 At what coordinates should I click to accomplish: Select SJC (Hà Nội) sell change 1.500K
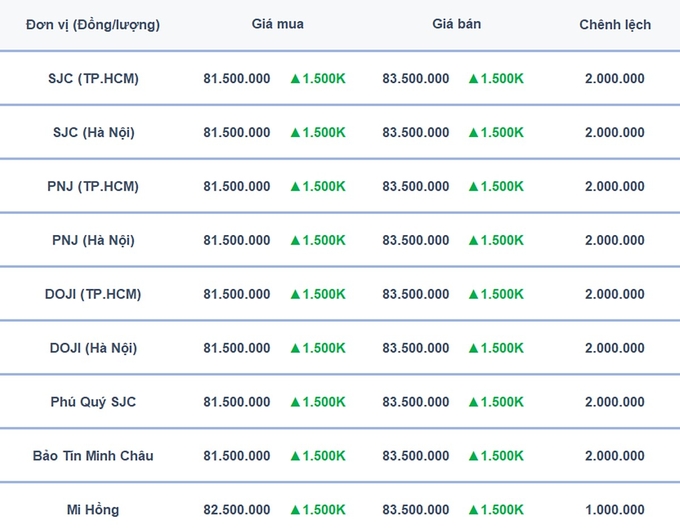point(496,132)
